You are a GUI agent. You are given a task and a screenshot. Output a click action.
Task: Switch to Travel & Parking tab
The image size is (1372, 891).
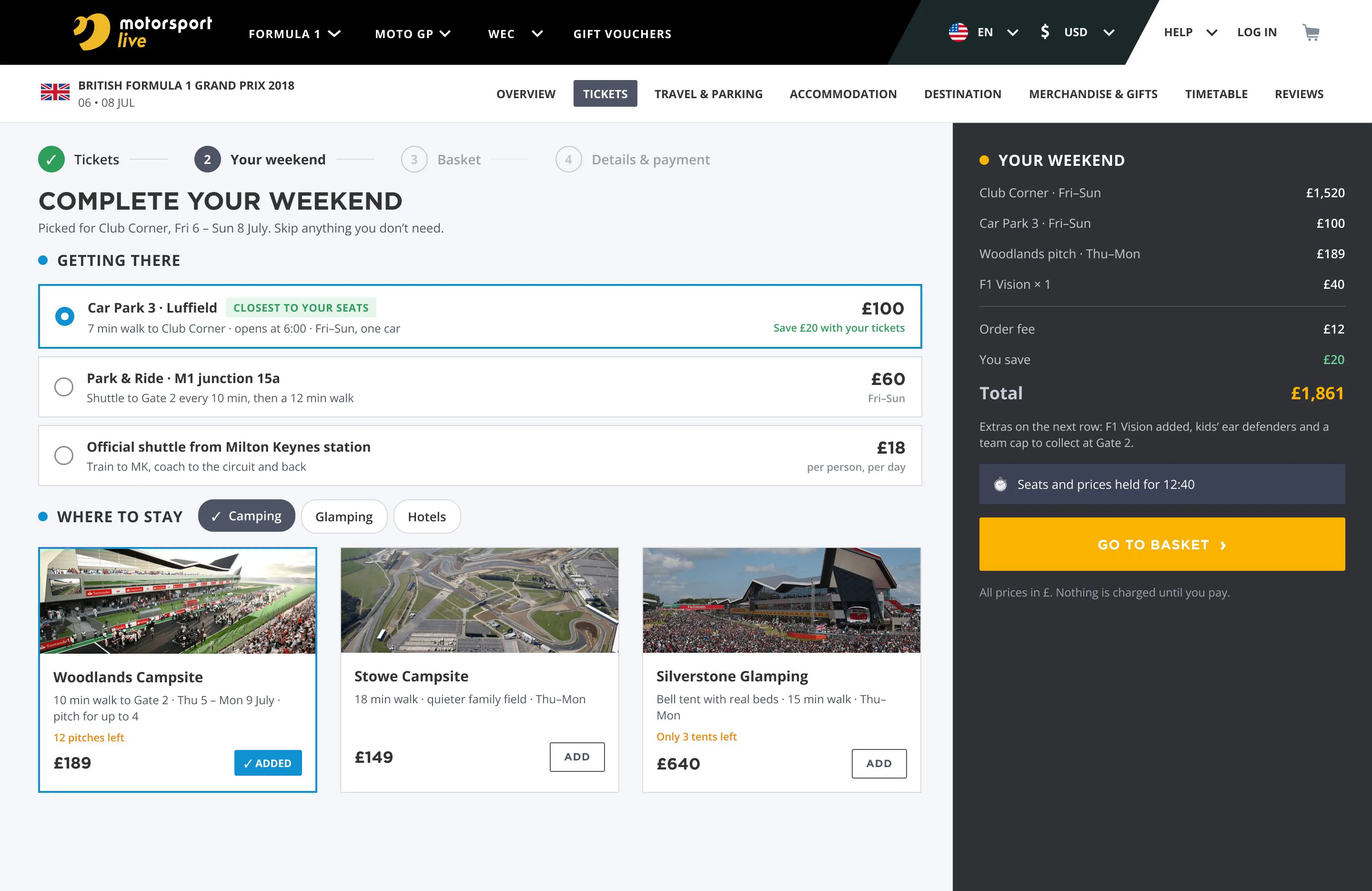point(708,94)
